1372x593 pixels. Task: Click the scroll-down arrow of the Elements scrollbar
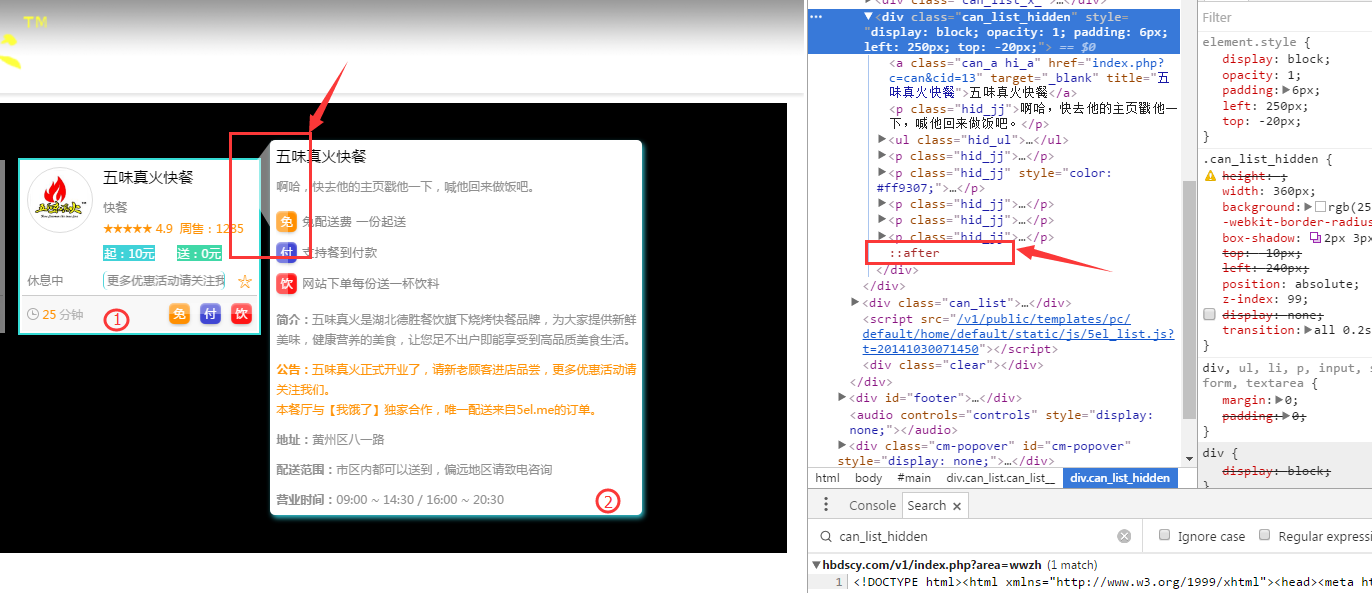[1189, 459]
